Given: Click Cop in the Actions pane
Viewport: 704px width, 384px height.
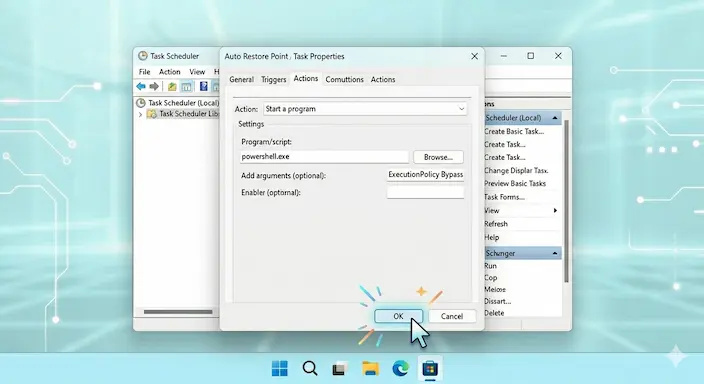Looking at the screenshot, I should 491,278.
